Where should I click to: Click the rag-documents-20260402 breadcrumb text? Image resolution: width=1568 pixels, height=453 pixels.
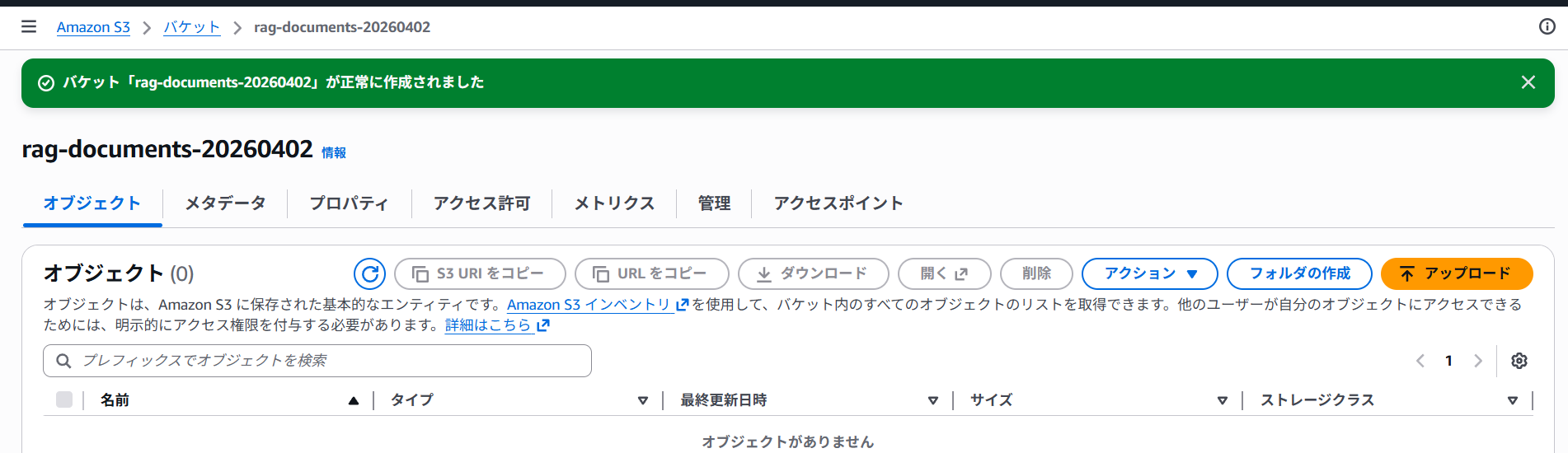(x=342, y=27)
